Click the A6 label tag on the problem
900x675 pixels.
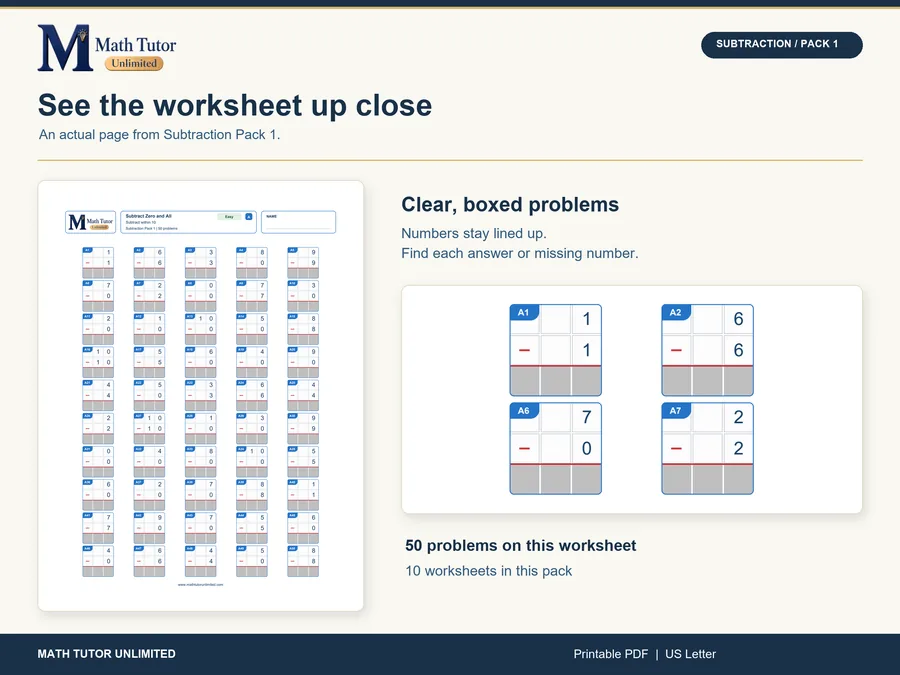click(x=523, y=411)
